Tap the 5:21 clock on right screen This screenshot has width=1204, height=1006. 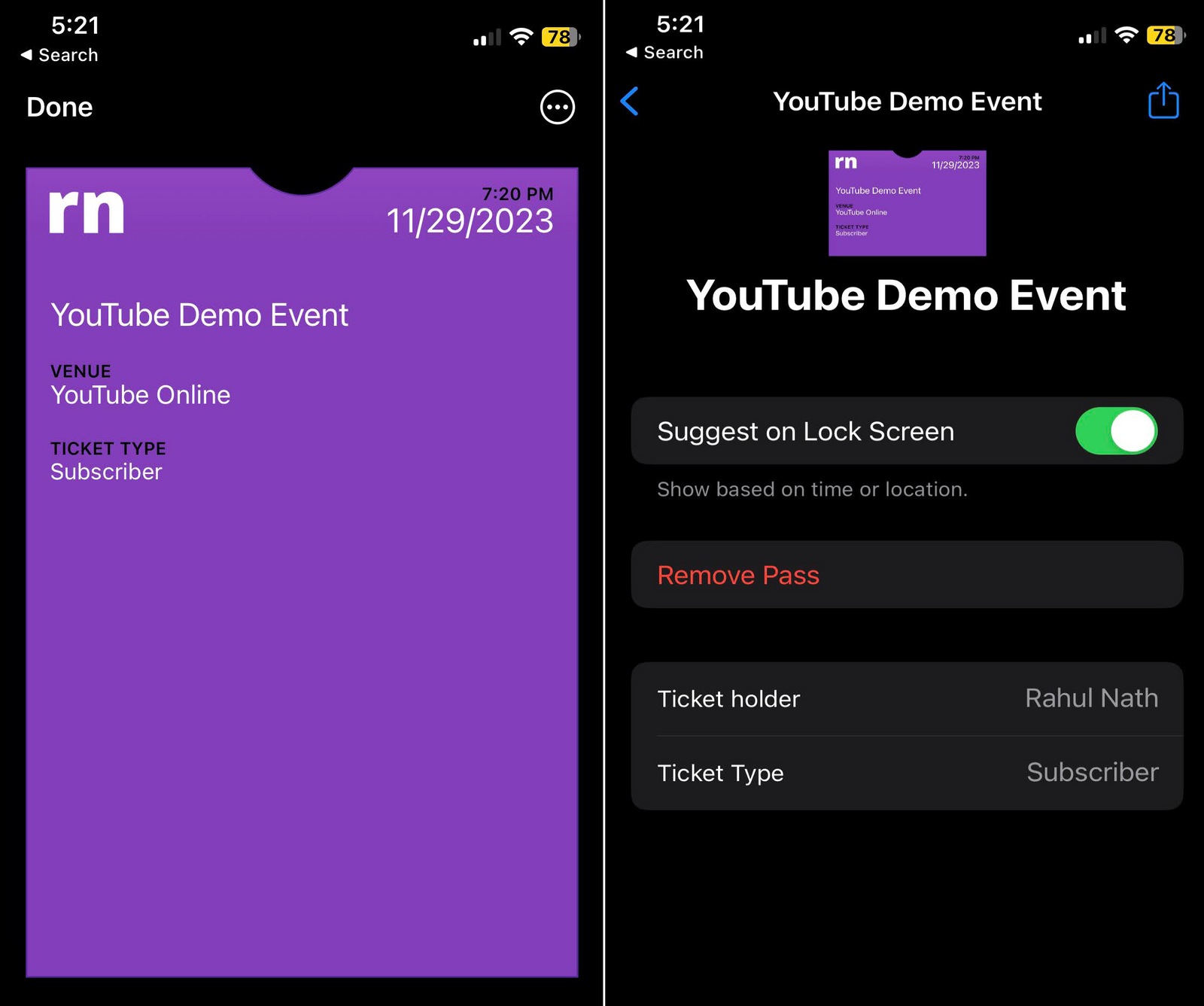point(680,24)
